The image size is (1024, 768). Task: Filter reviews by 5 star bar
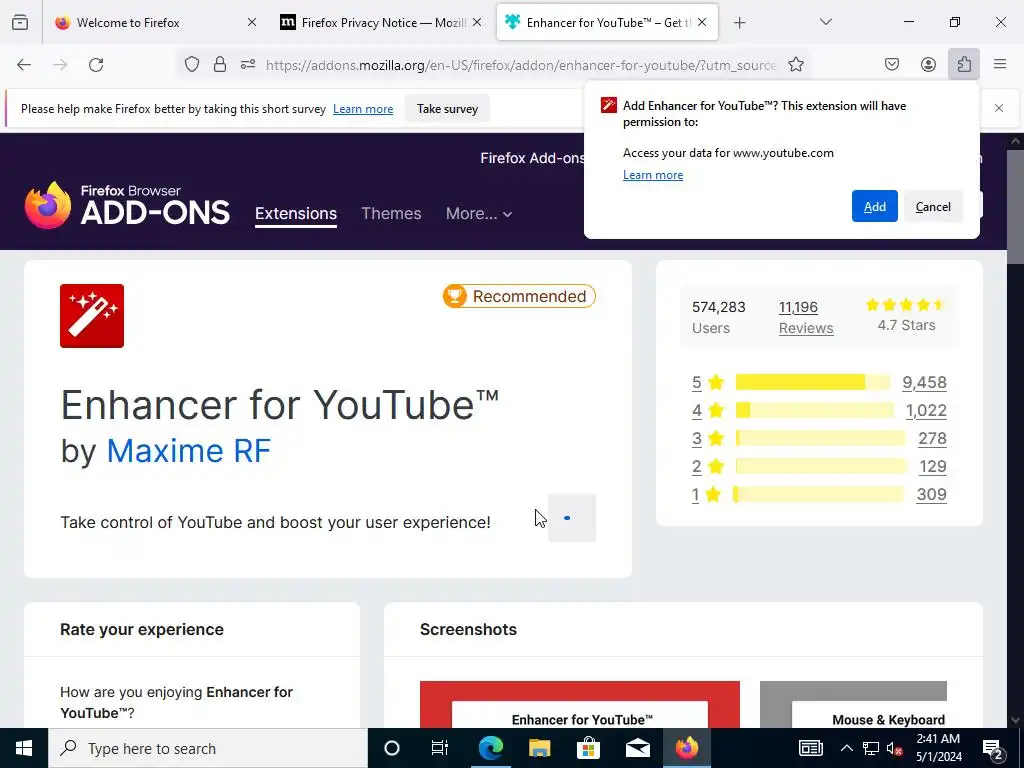tap(812, 382)
